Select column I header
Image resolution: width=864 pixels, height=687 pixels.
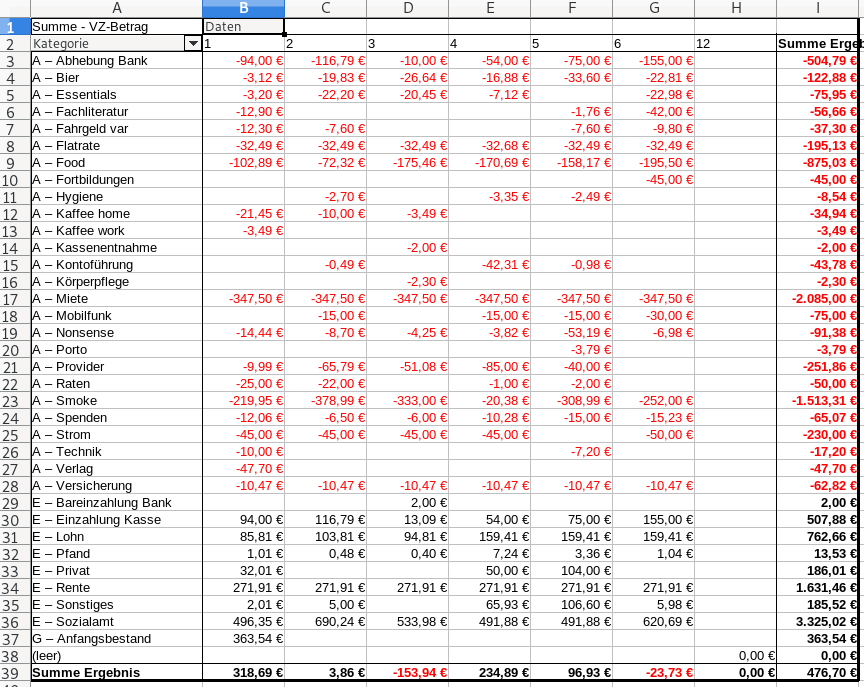coord(817,9)
